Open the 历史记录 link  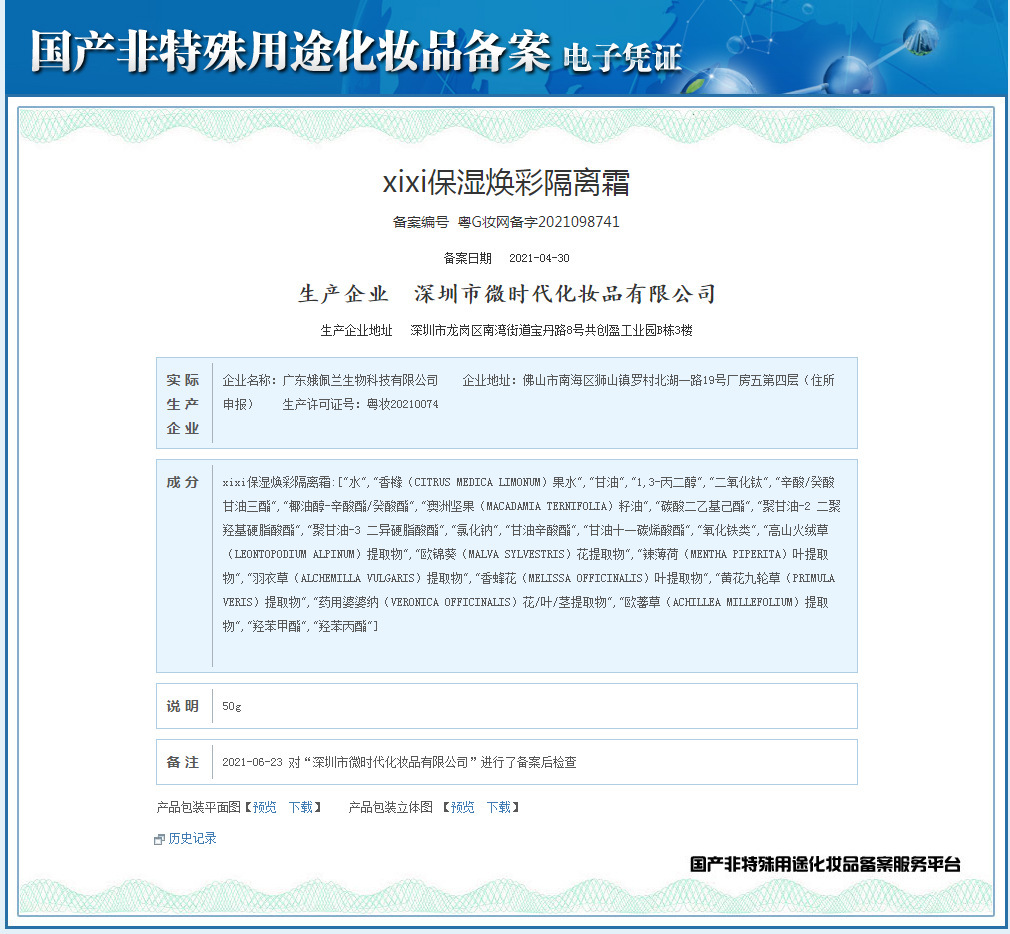pyautogui.click(x=193, y=838)
